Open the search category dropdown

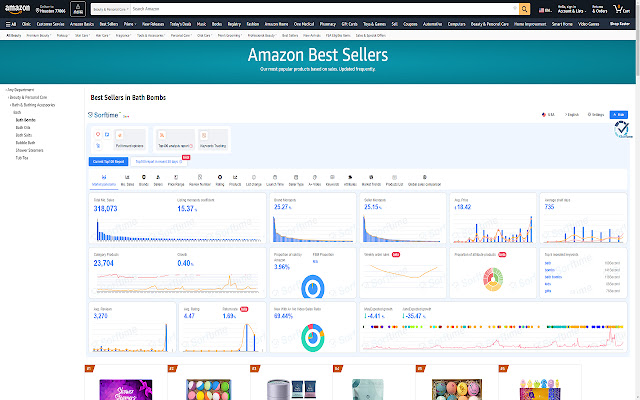click(111, 9)
